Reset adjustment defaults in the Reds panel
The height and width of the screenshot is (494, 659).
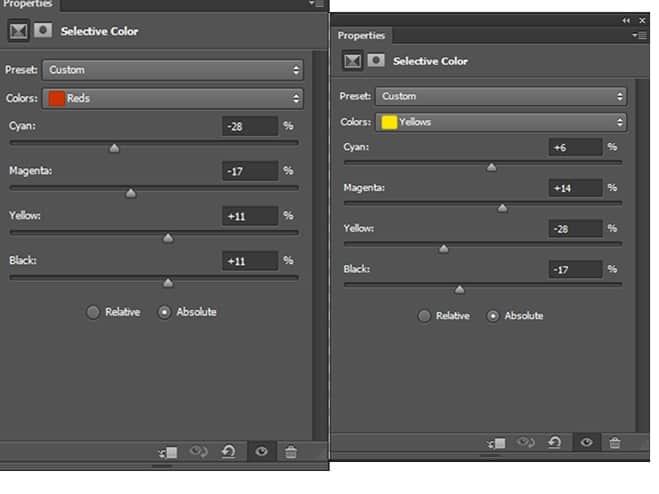point(229,452)
